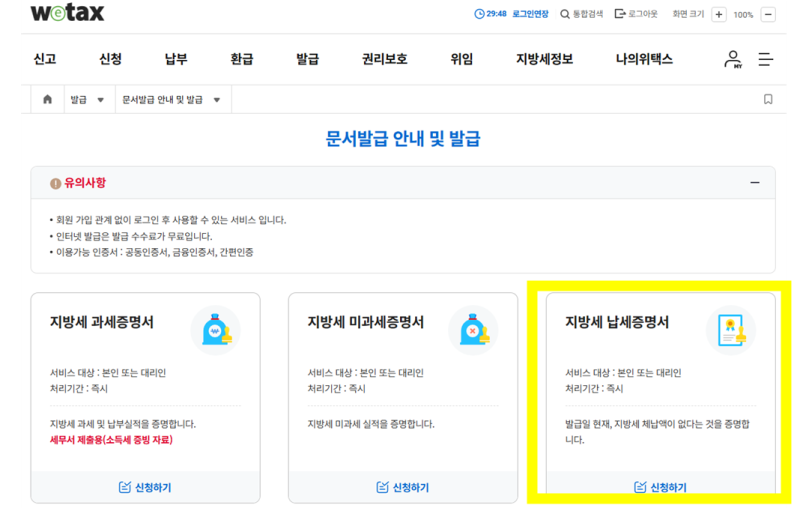Open the 권리보호 menu
Screen dimensions: 800x508
tap(385, 59)
